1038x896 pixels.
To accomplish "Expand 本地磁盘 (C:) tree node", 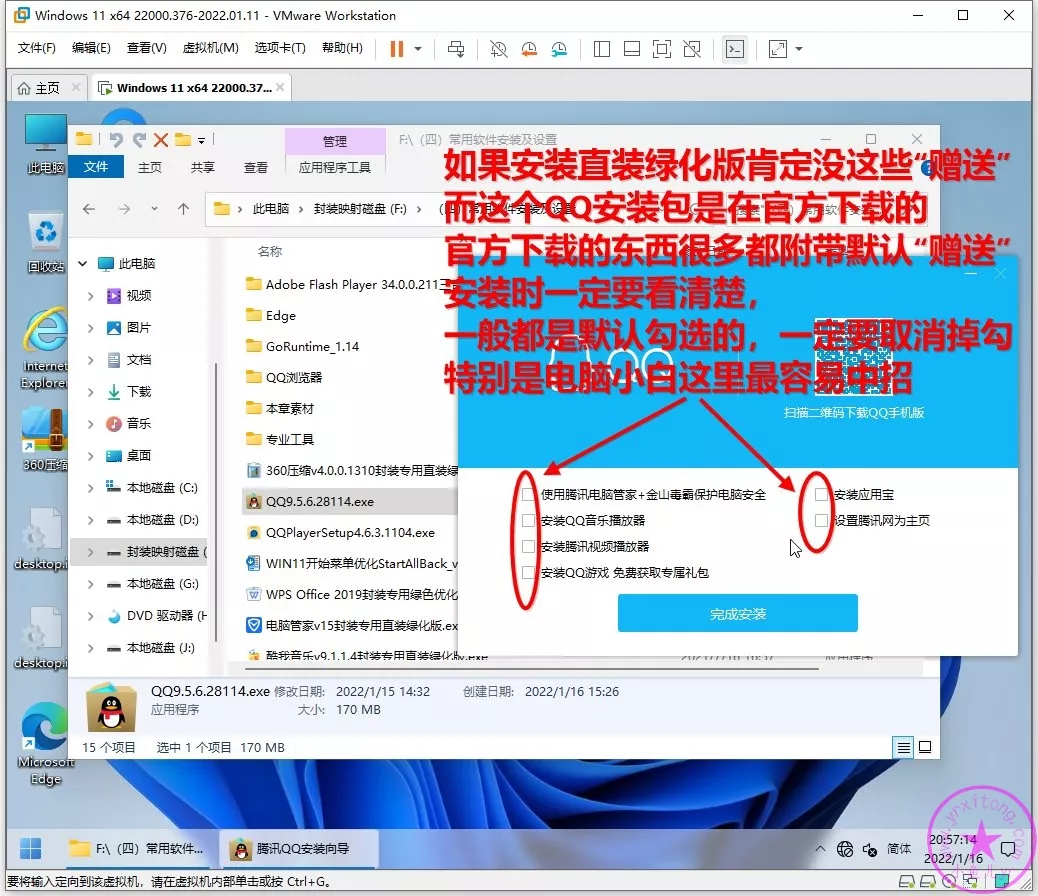I will [91, 488].
